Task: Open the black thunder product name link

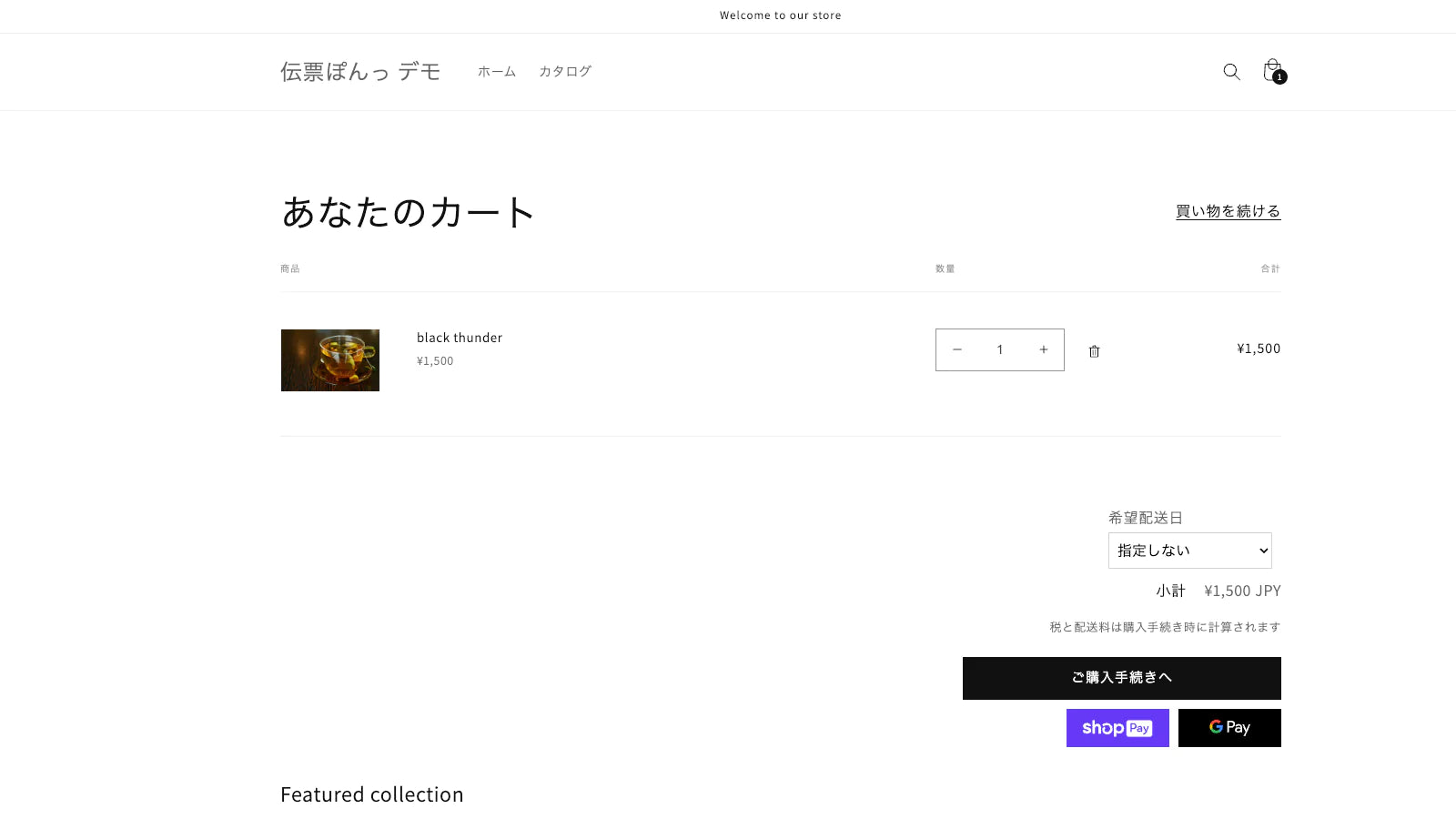Action: pos(460,338)
